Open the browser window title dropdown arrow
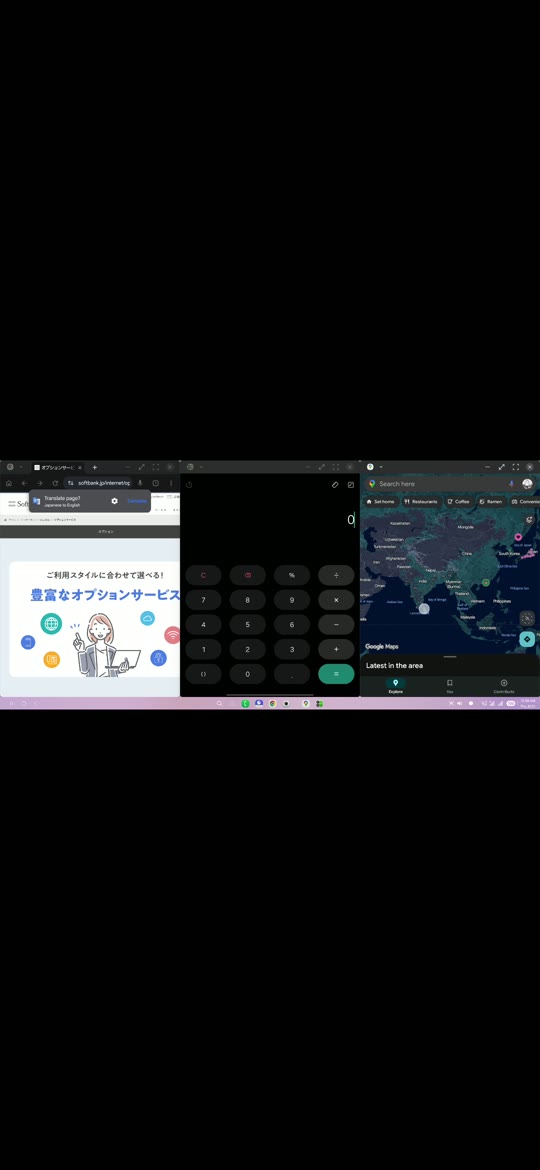Screen dimensions: 540x1170 click(21, 467)
